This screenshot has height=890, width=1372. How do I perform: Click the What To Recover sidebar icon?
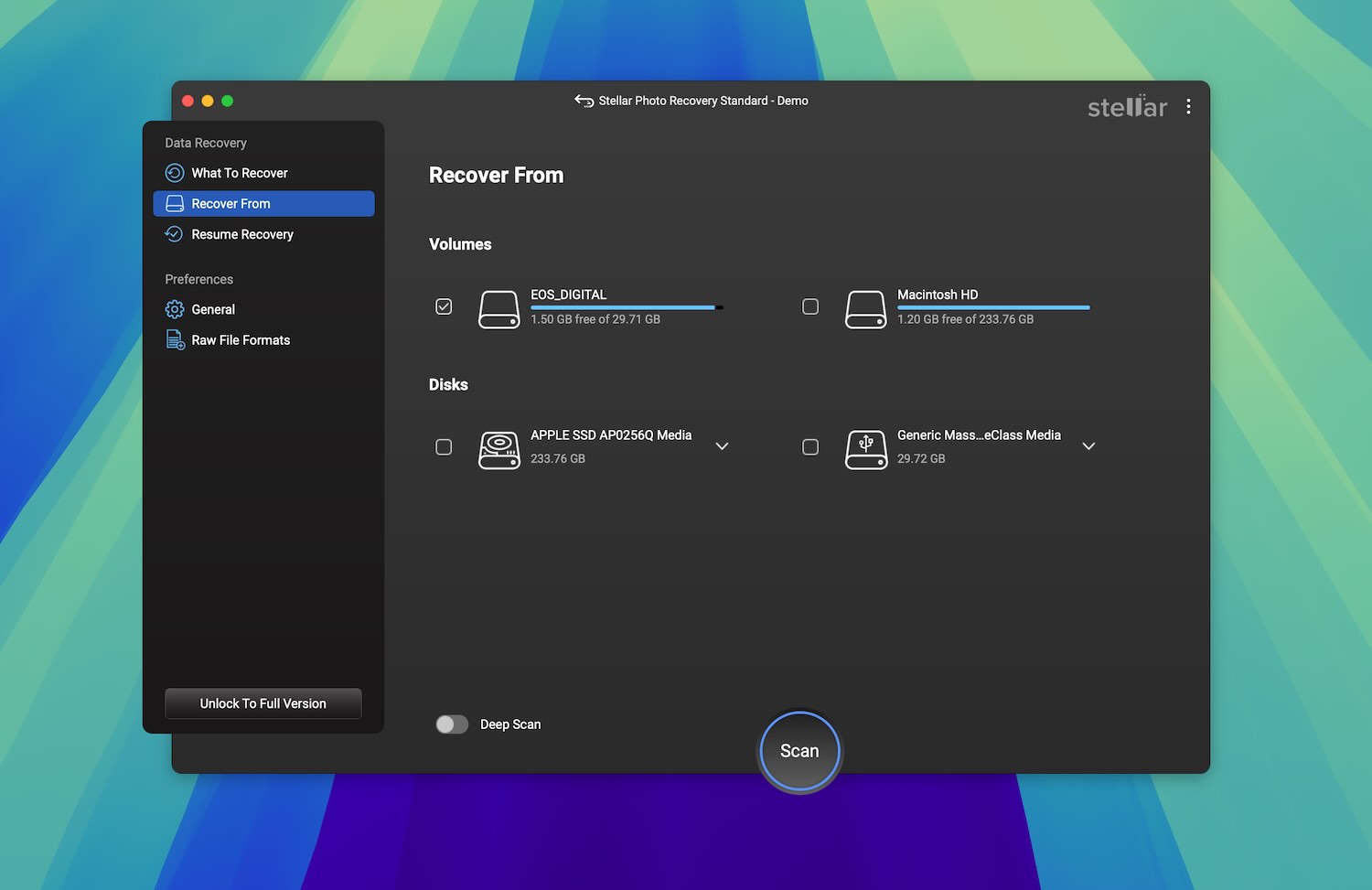pyautogui.click(x=174, y=173)
